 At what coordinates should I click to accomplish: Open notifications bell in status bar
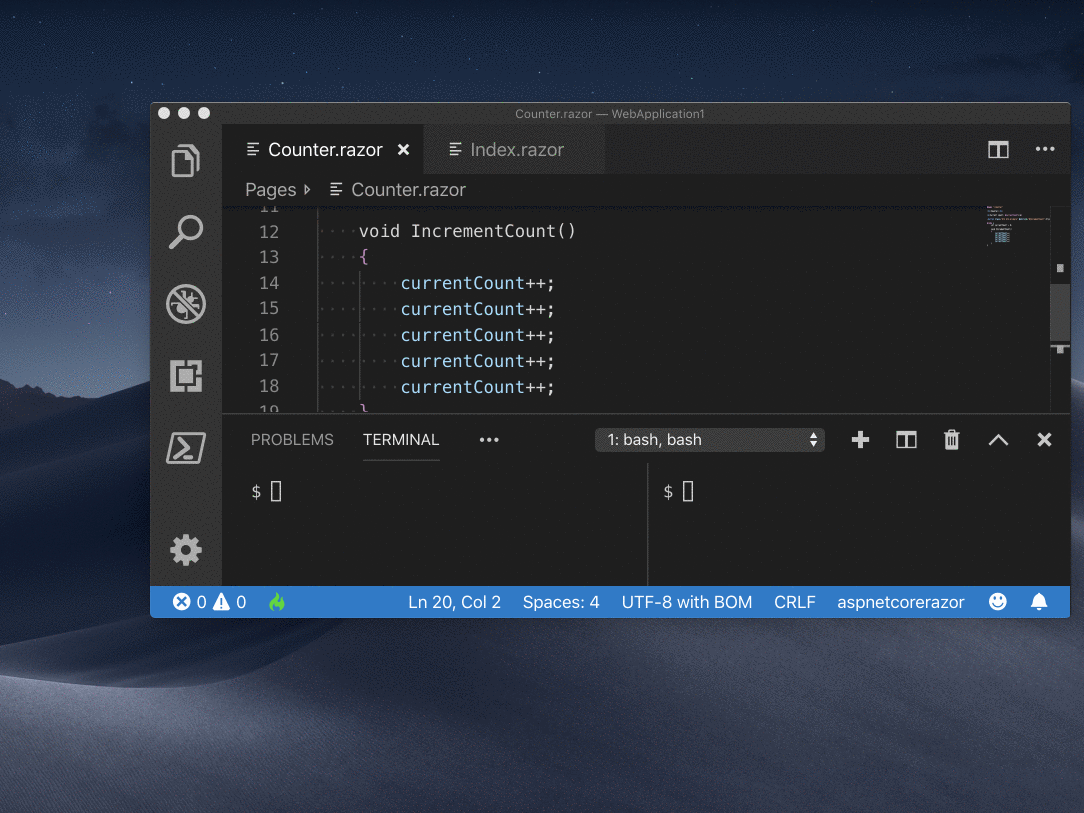point(1038,601)
